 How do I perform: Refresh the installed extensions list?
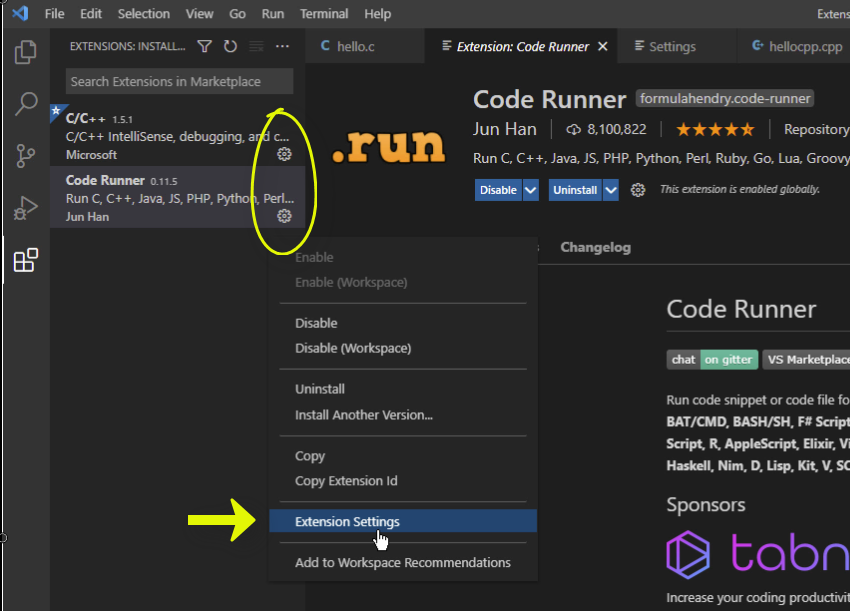point(230,47)
